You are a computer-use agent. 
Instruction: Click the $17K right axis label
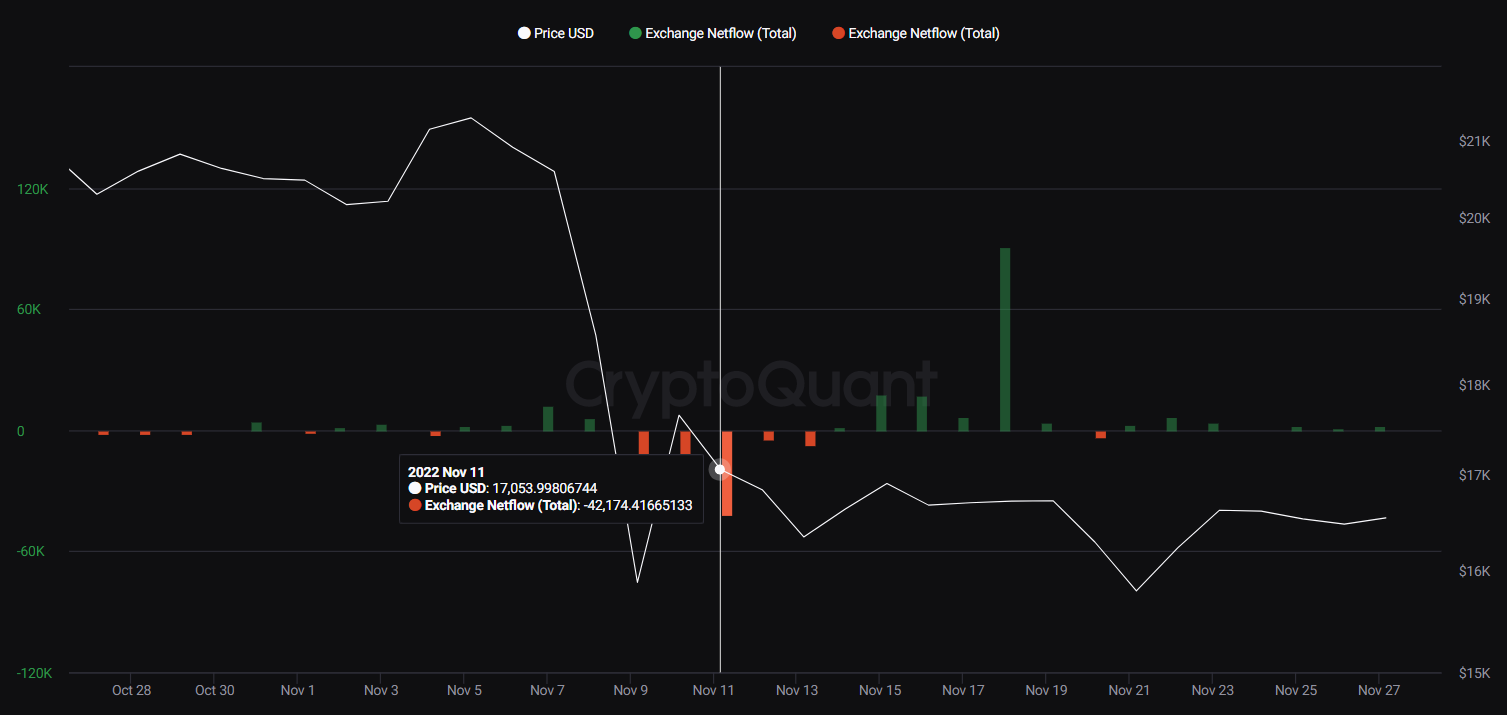tap(1475, 475)
